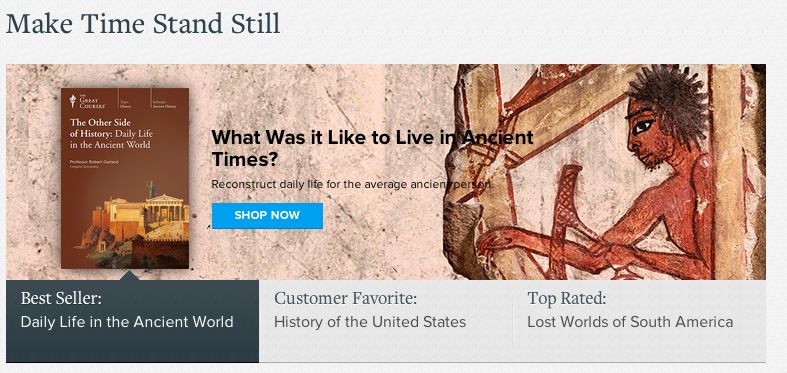The width and height of the screenshot is (787, 373).
Task: Click the red adze tool in the painting
Action: click(565, 218)
